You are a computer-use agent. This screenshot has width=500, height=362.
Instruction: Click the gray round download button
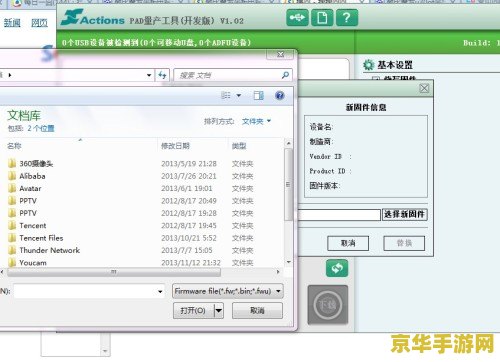pos(328,305)
